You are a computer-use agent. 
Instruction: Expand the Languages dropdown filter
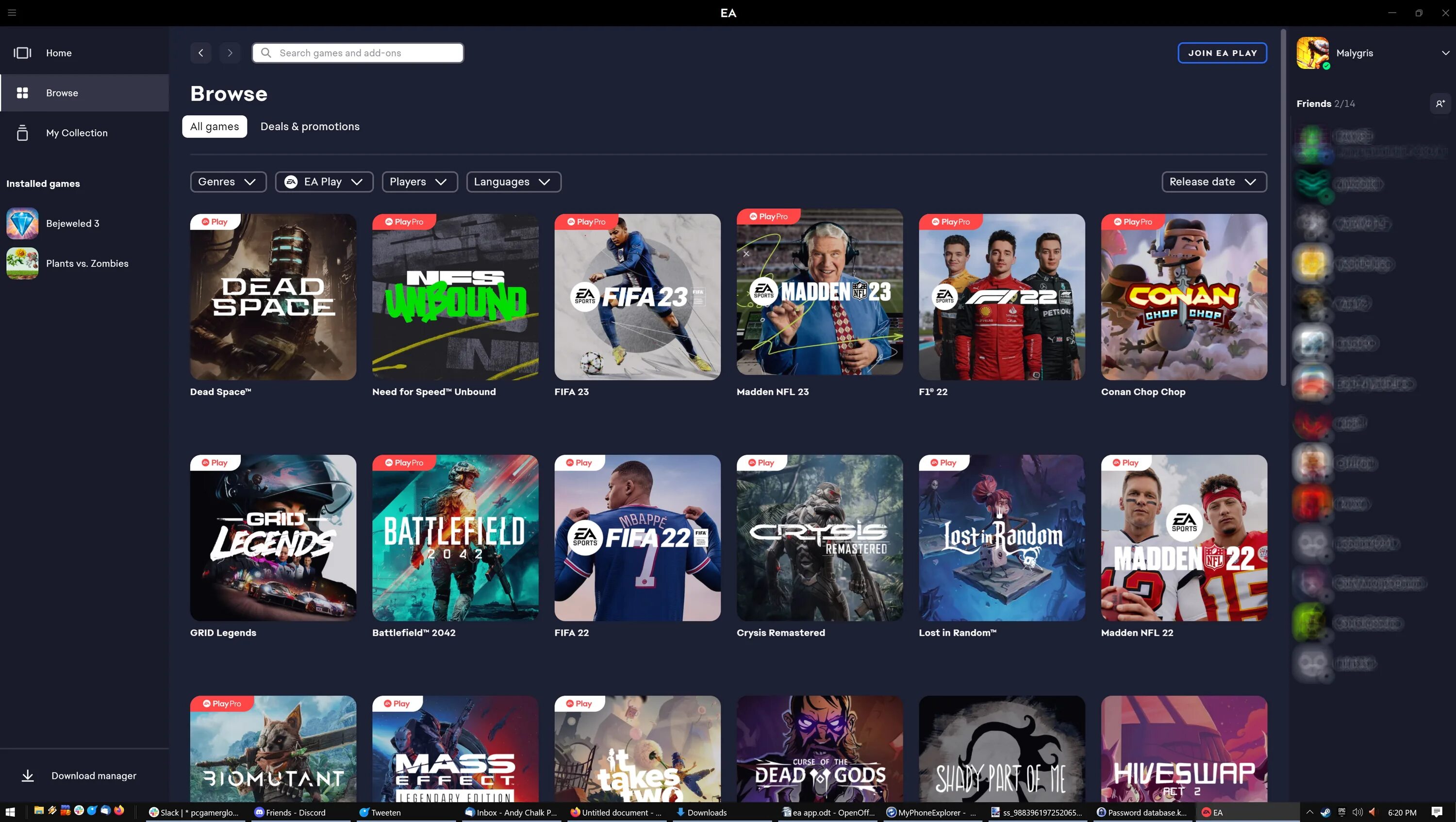coord(513,182)
